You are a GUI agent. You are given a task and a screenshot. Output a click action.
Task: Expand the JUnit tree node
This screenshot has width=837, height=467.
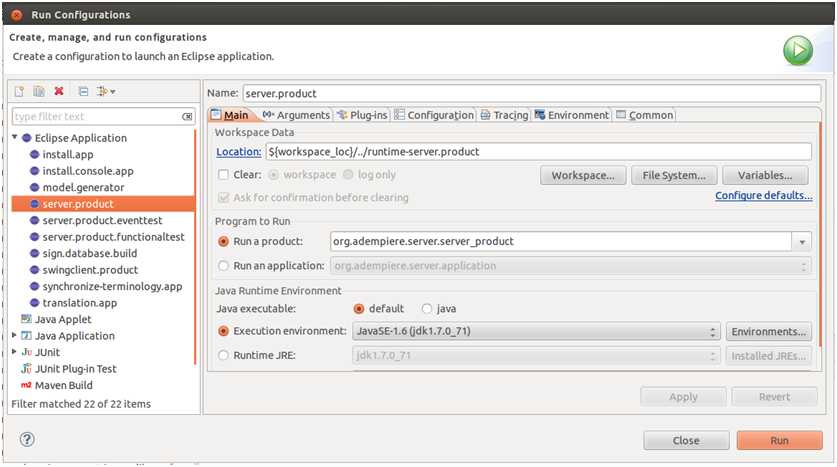point(14,352)
